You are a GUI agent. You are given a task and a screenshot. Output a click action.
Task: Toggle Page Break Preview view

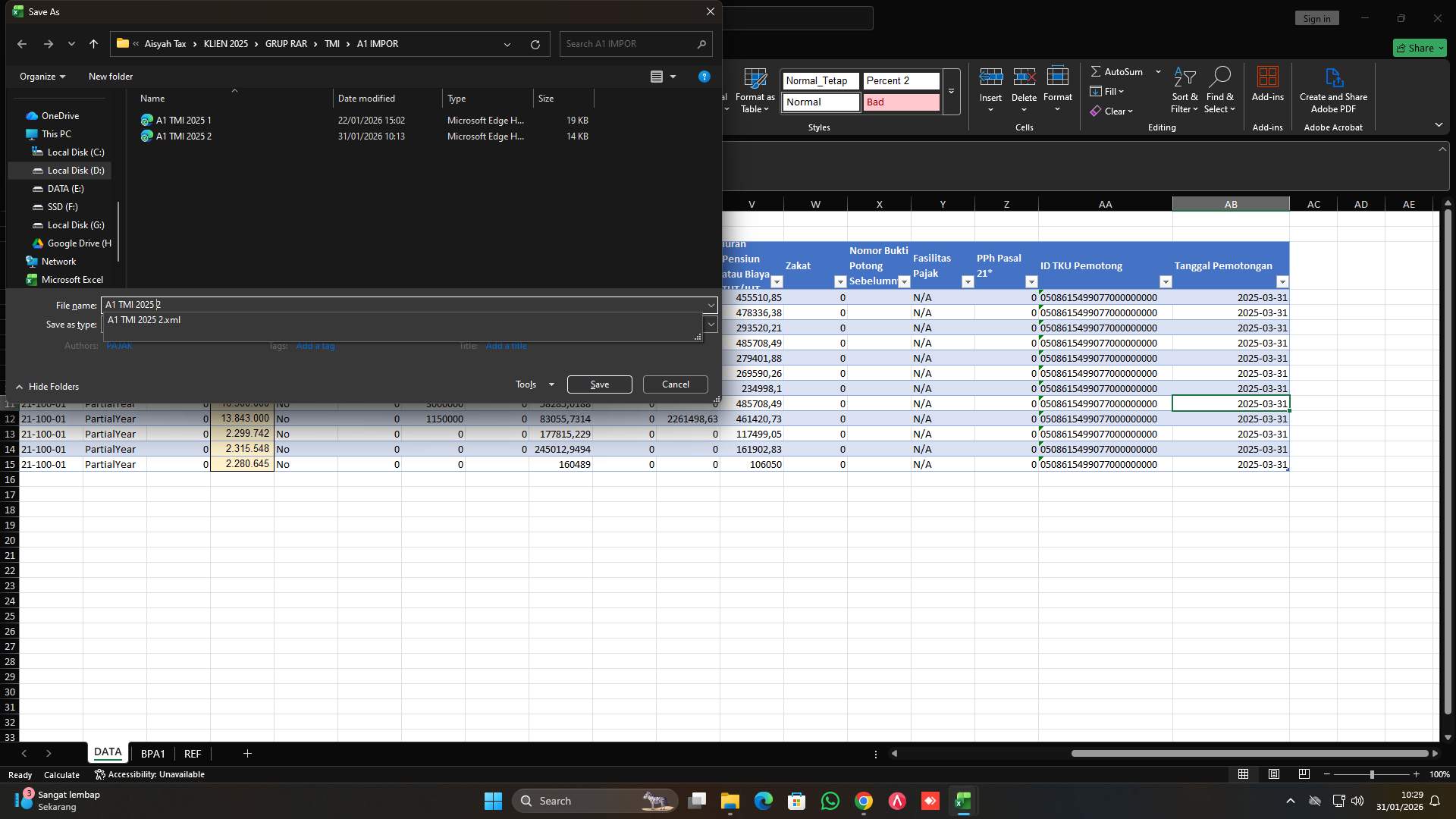point(1304,774)
